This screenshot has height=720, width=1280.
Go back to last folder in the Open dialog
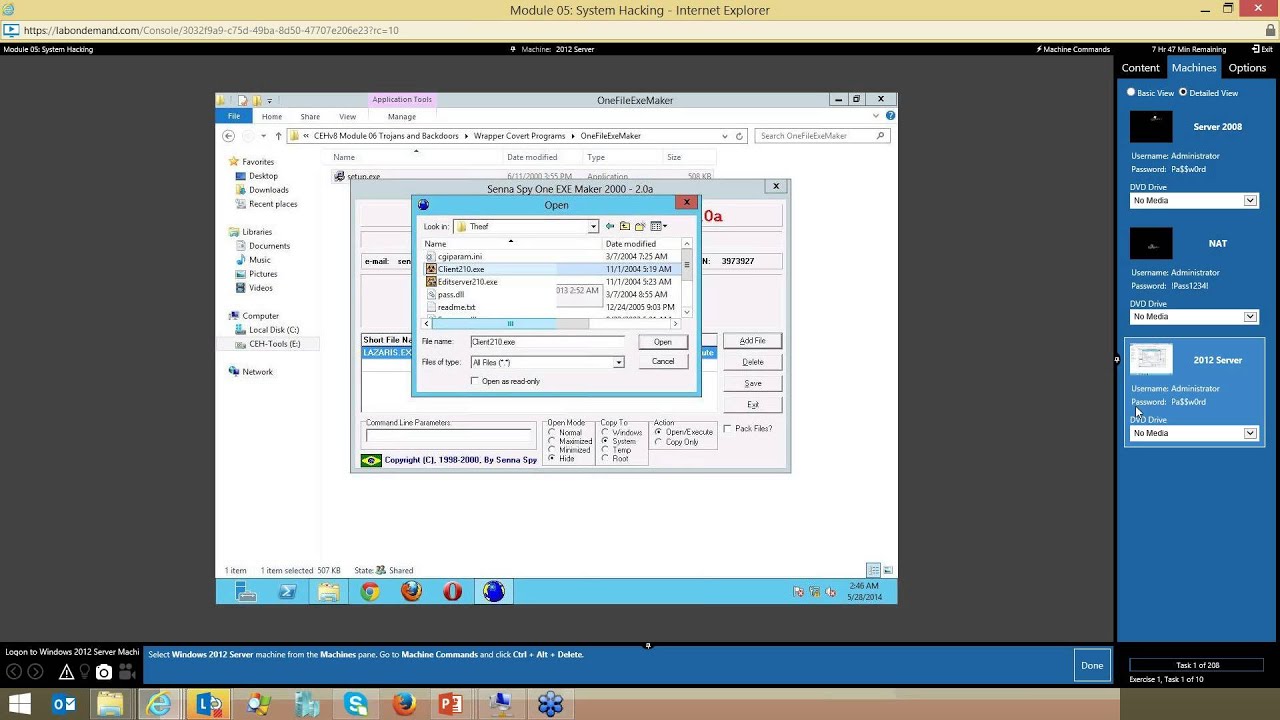(609, 226)
